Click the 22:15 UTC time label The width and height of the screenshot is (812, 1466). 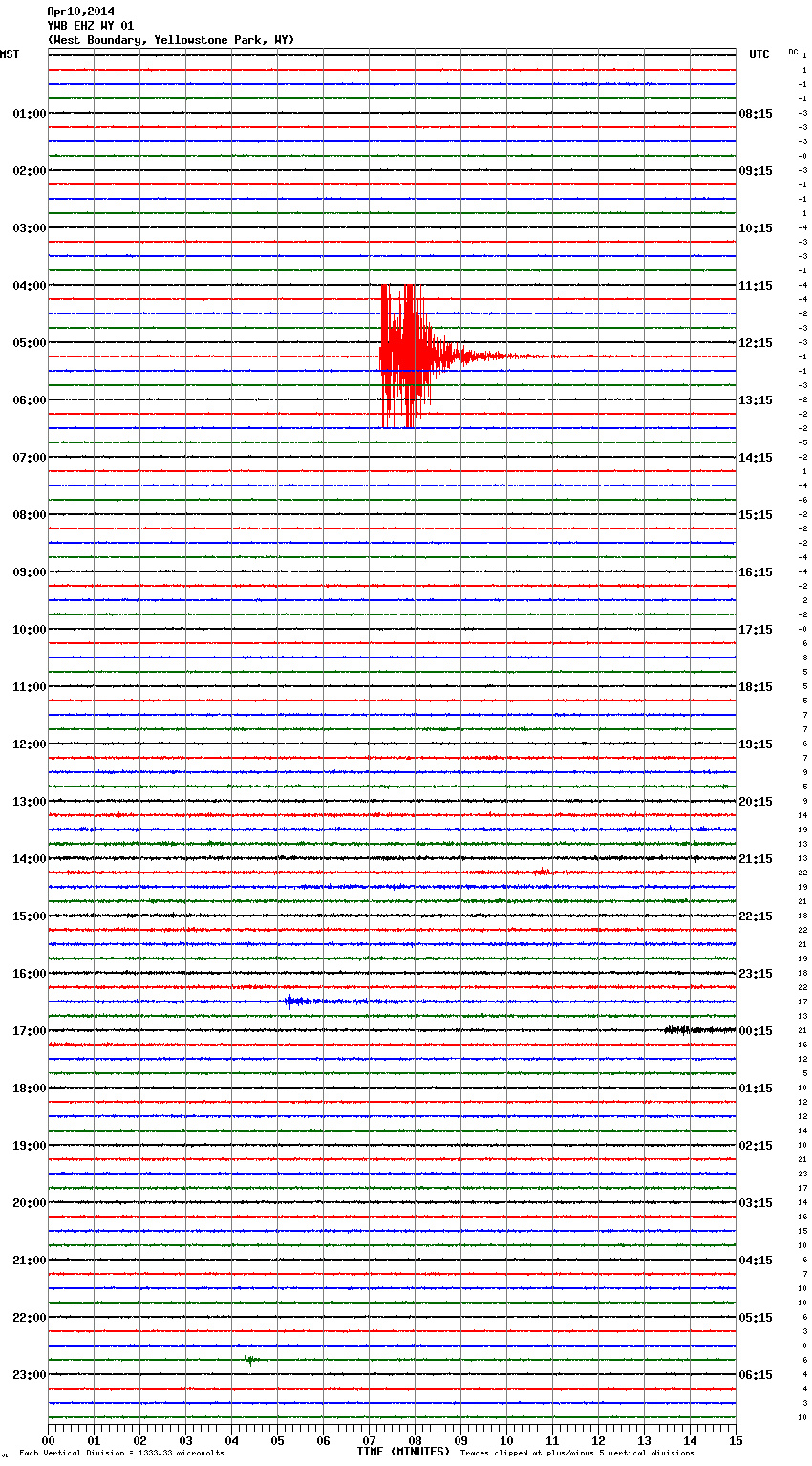point(756,916)
